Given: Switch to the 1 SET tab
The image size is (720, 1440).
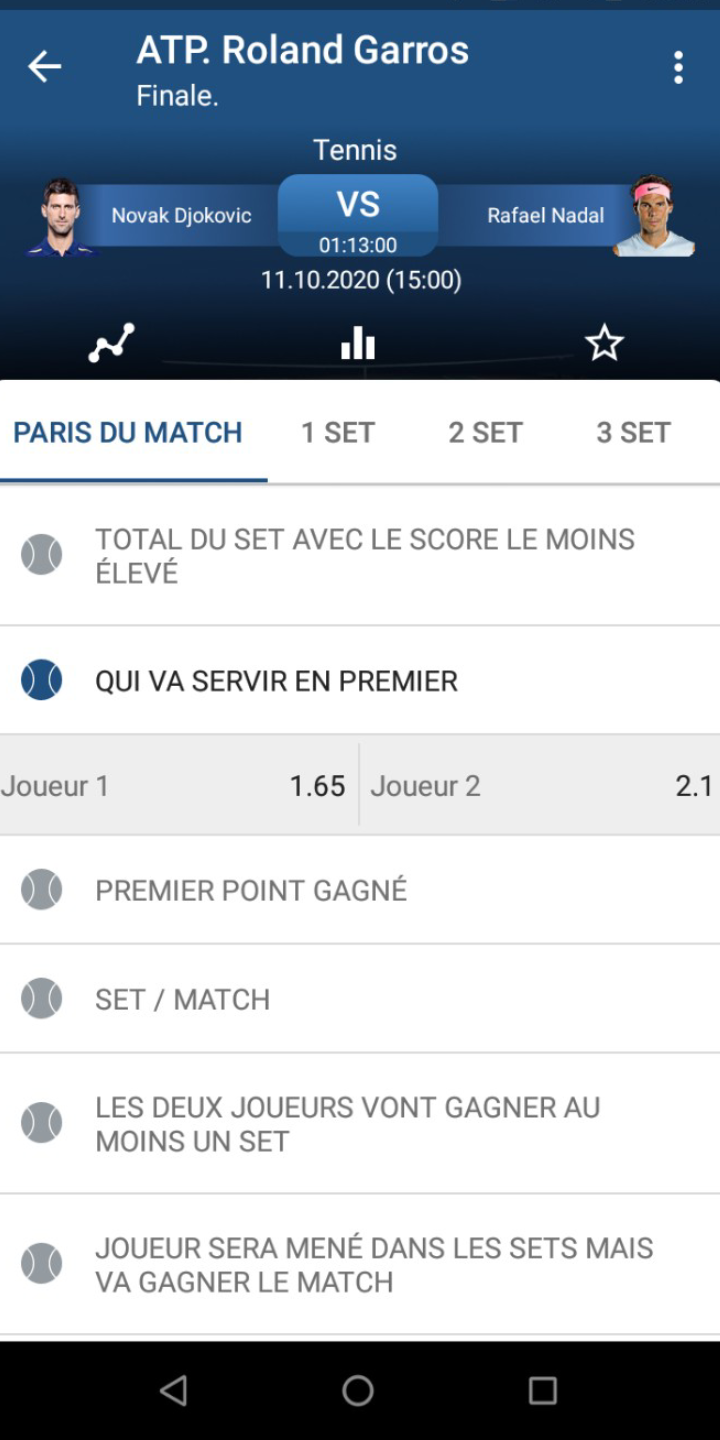Looking at the screenshot, I should click(x=338, y=432).
